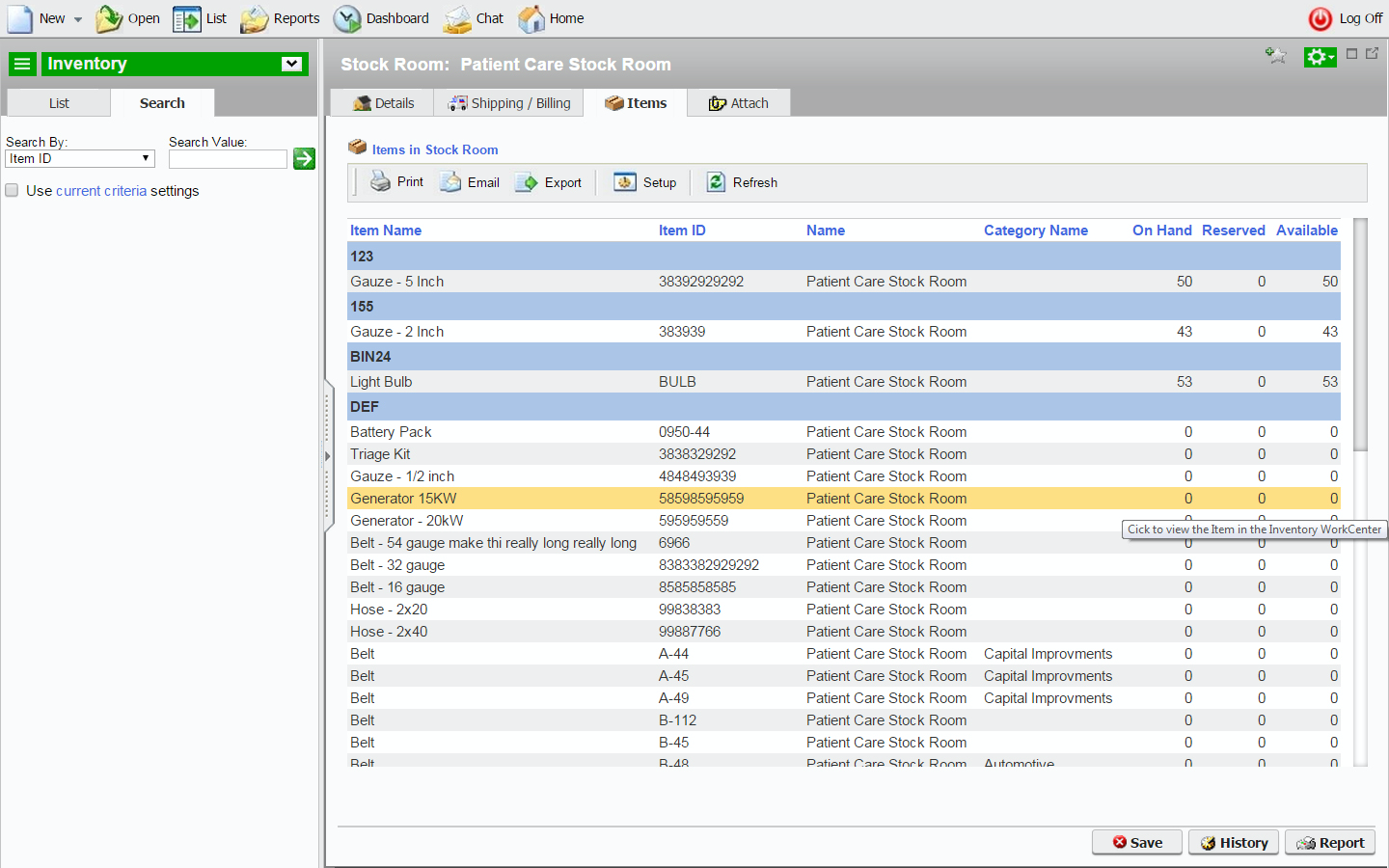Export the stock room items list

[548, 182]
